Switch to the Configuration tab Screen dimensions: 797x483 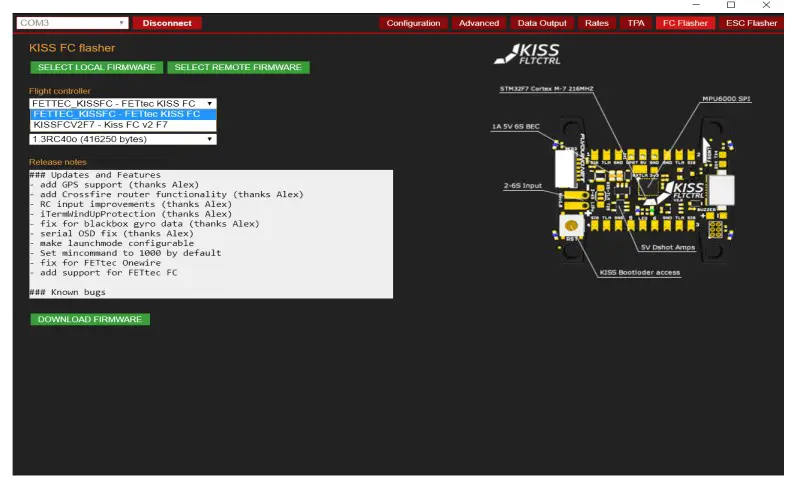[x=413, y=23]
